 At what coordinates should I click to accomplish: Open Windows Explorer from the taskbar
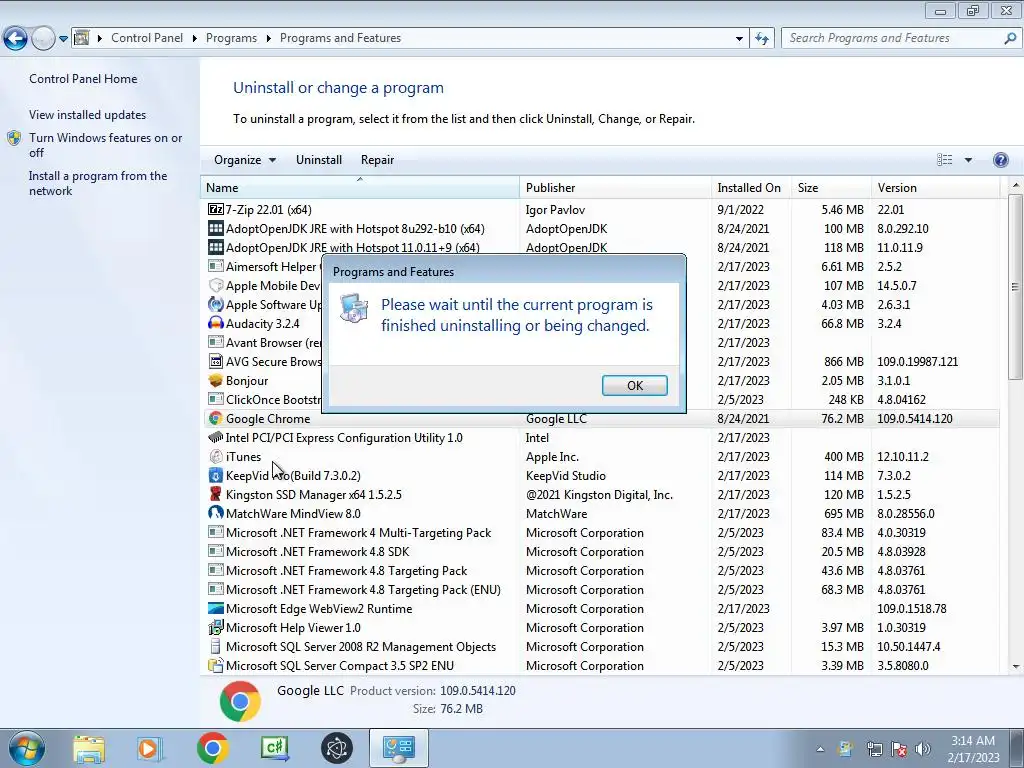click(89, 748)
